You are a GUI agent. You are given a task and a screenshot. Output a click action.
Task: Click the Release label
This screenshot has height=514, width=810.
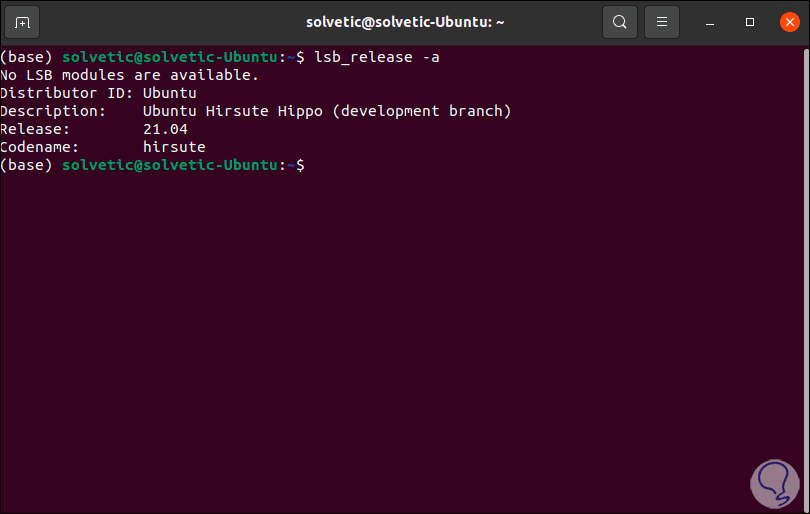[x=36, y=129]
